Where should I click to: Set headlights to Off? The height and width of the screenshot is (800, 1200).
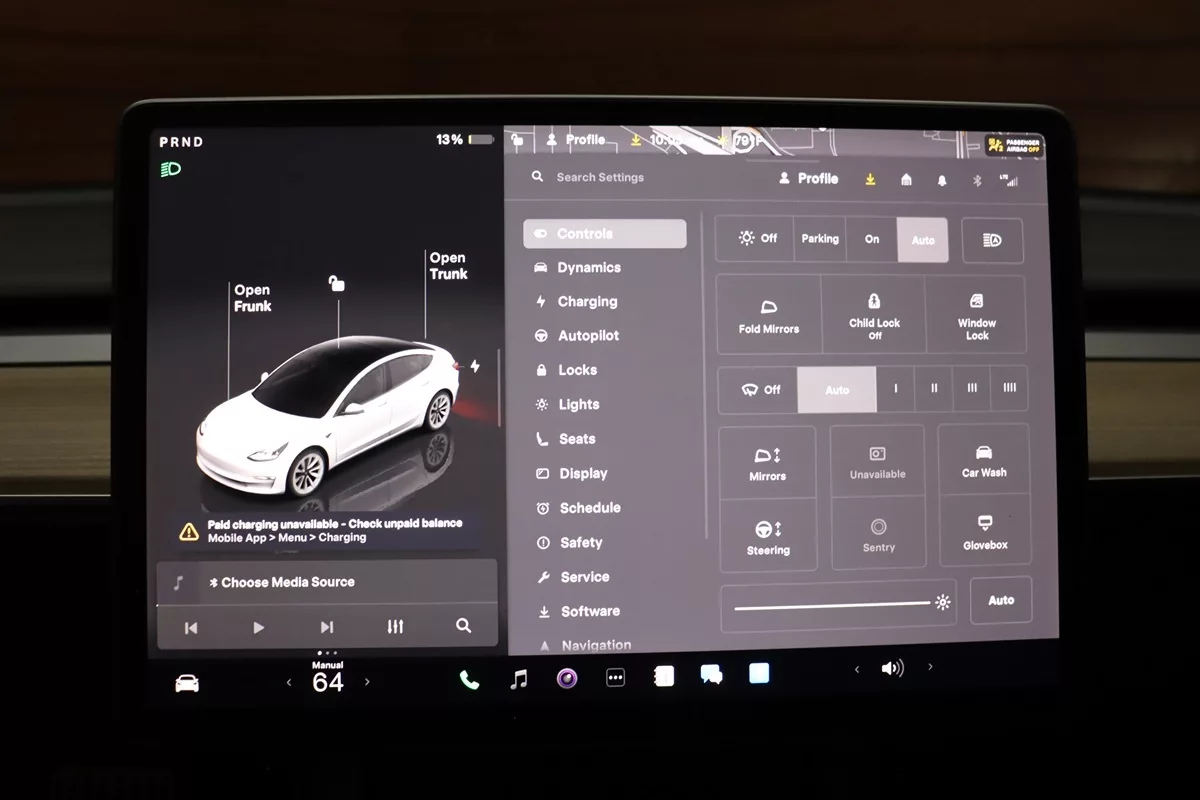pos(757,239)
